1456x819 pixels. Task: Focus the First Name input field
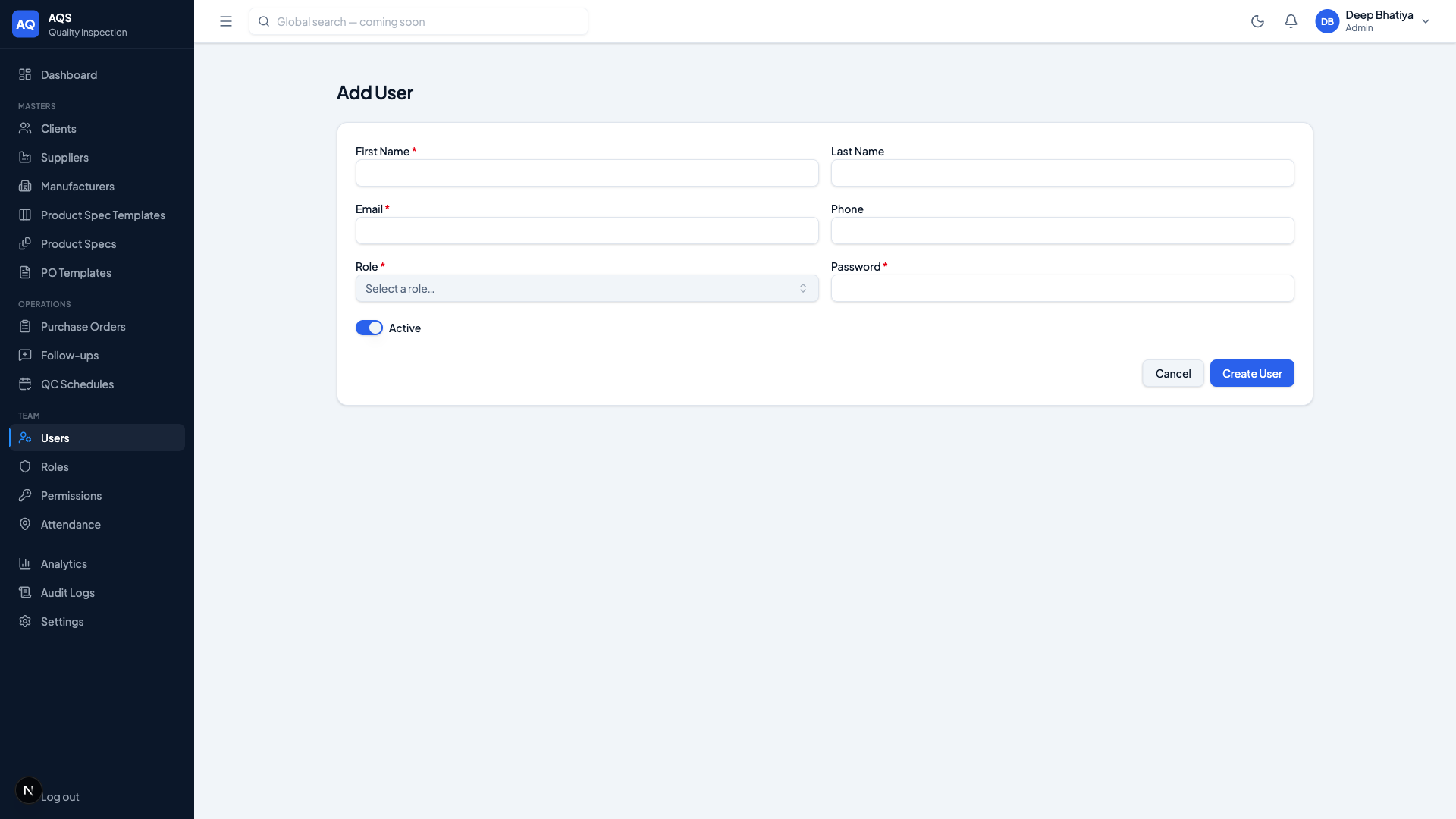(587, 173)
